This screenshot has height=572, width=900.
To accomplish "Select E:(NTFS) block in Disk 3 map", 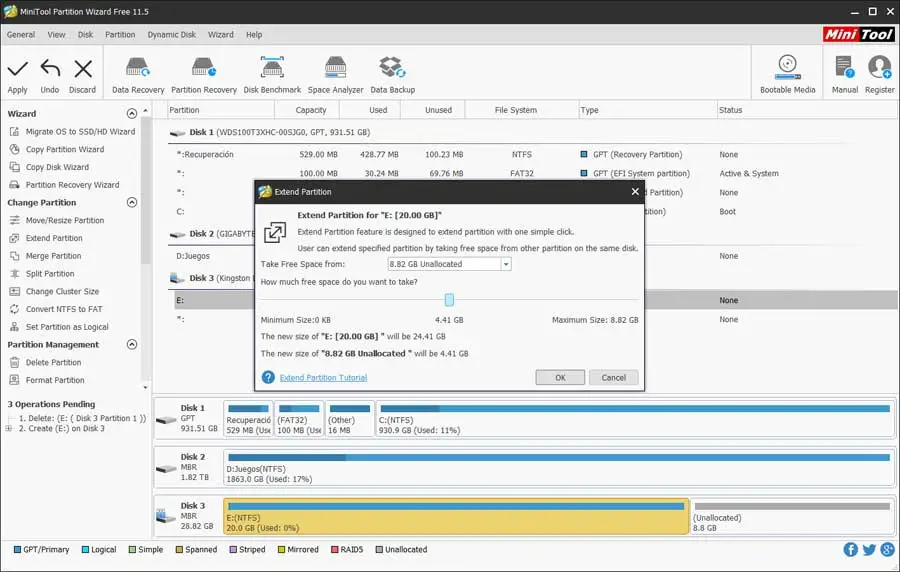I will (456, 516).
